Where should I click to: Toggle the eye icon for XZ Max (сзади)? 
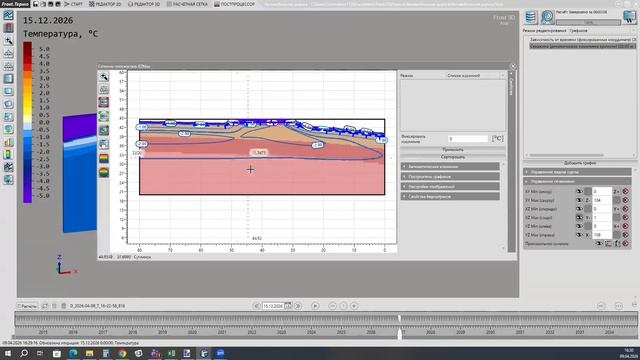point(579,218)
